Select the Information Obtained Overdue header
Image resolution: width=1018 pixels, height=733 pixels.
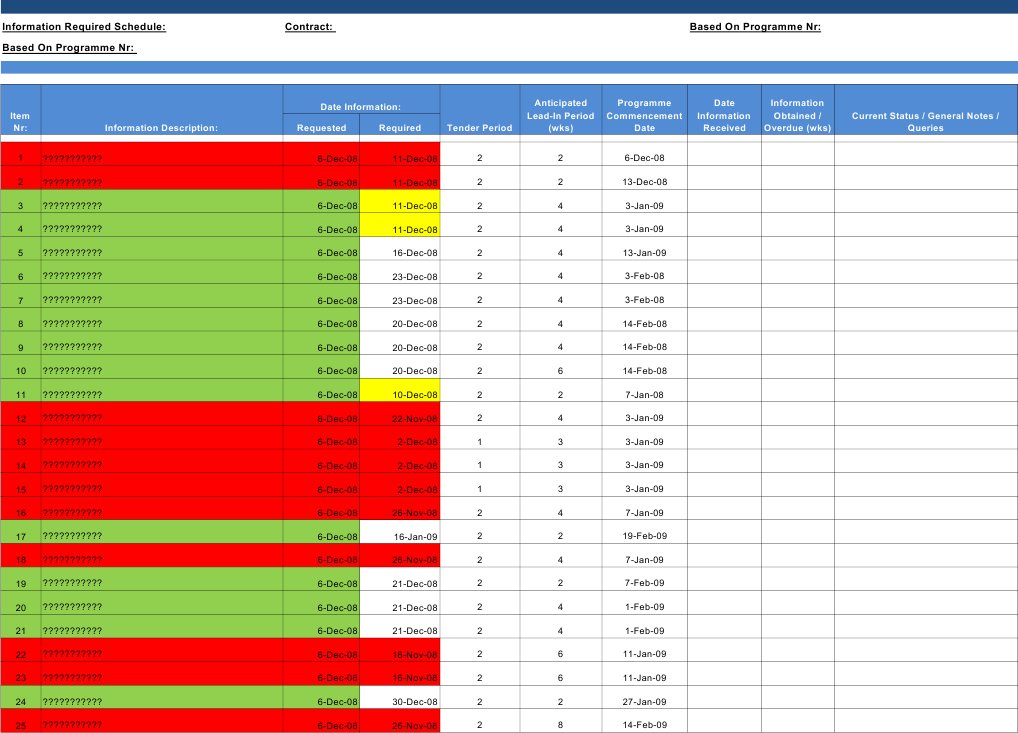(796, 115)
